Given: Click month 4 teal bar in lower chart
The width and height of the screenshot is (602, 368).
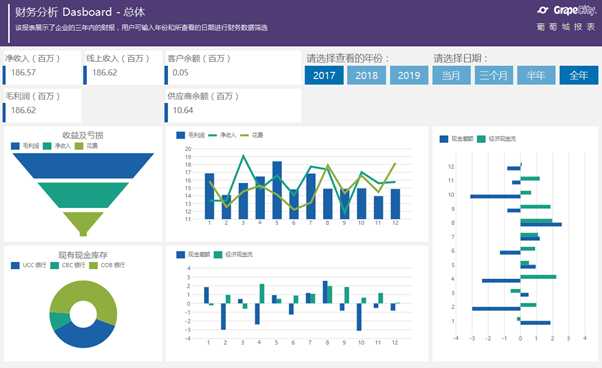Looking at the screenshot, I should [262, 294].
